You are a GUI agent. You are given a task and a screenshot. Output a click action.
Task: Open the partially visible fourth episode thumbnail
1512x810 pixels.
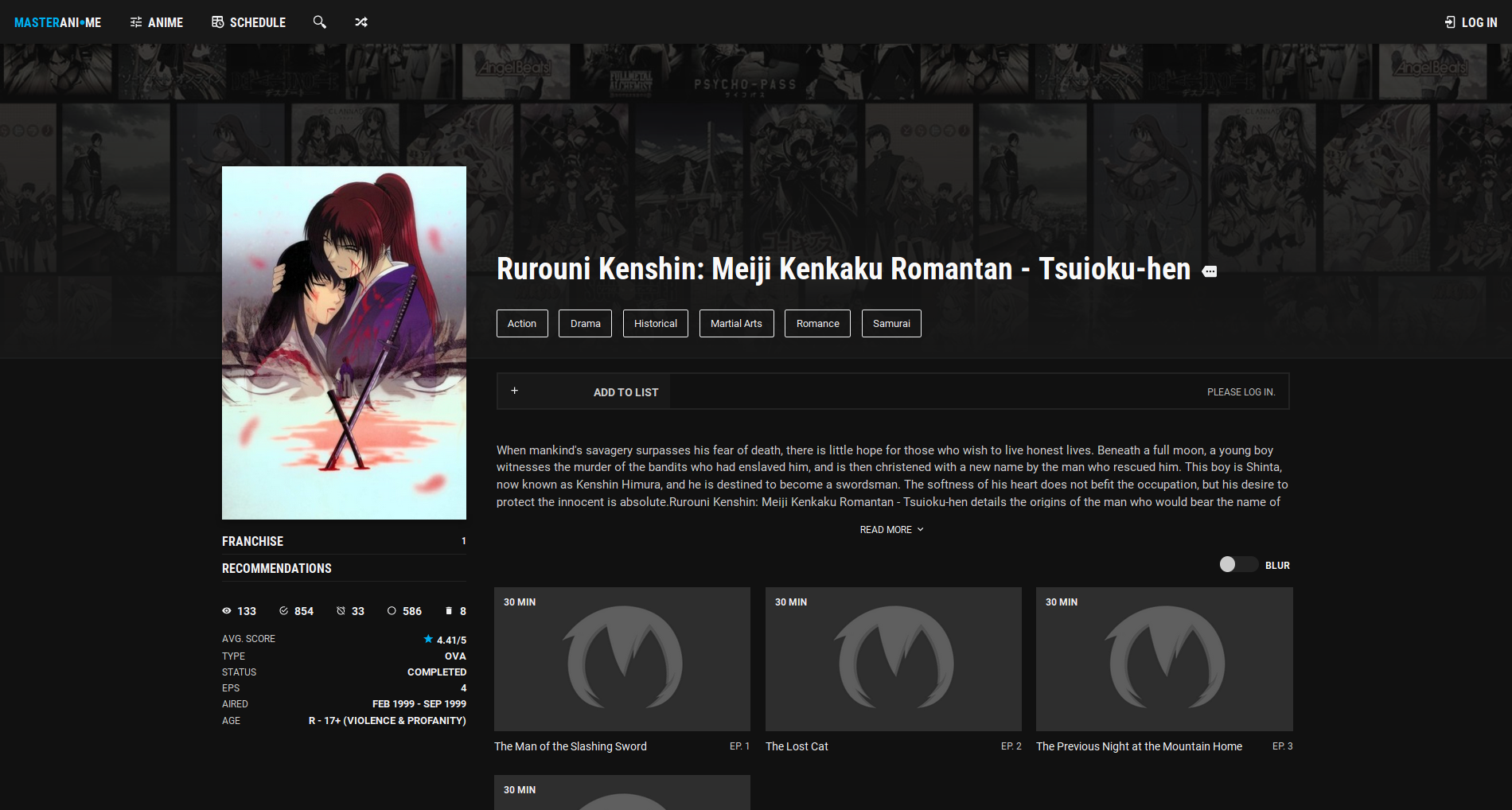(622, 792)
